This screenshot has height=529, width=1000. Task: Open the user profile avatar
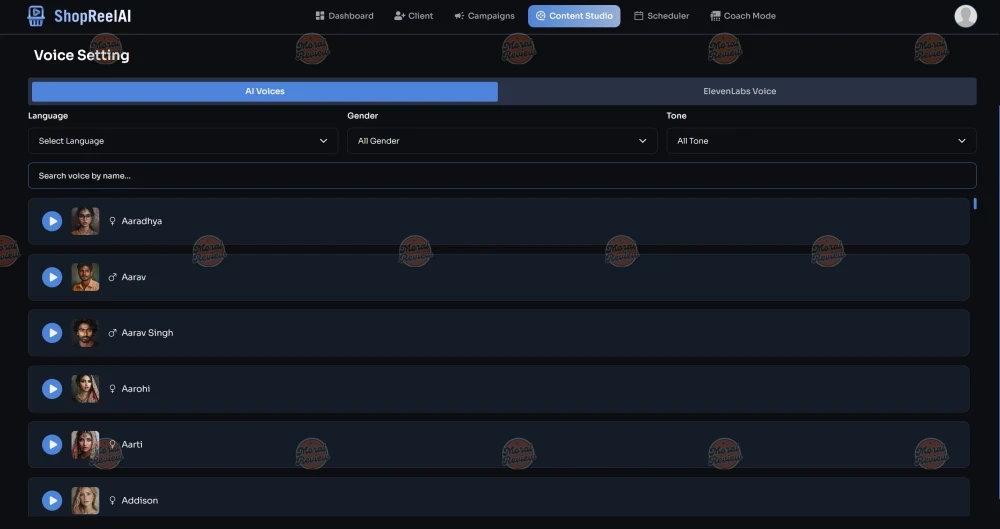click(965, 16)
